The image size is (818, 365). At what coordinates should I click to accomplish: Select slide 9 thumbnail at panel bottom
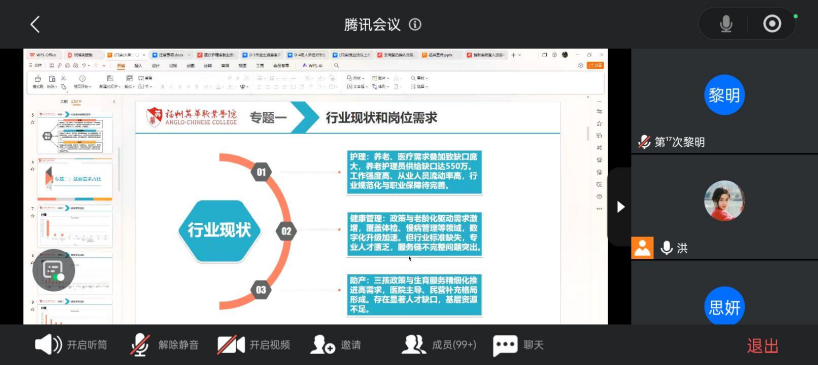click(x=74, y=311)
